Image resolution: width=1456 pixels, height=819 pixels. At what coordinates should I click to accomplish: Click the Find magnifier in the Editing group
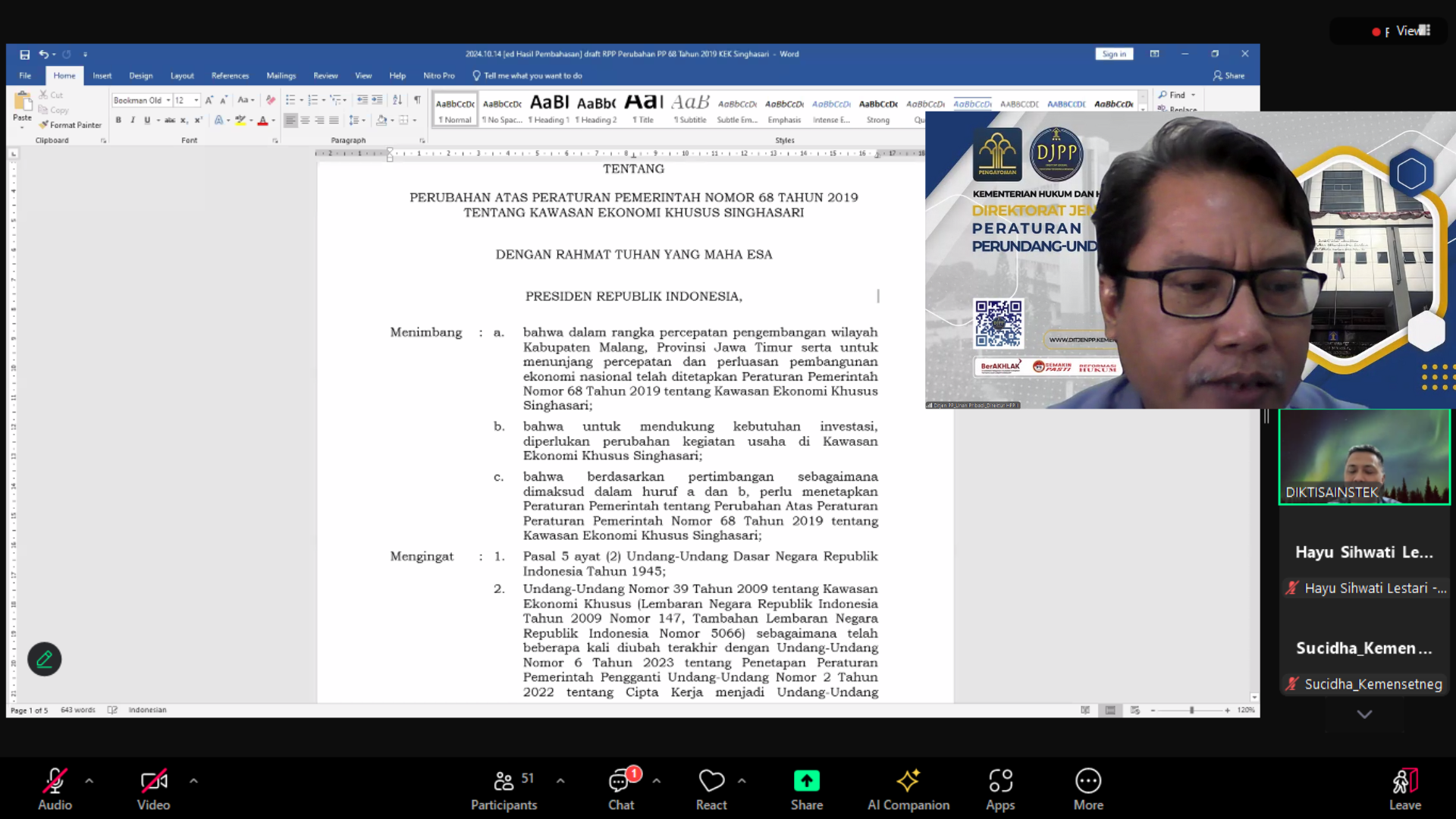pos(1172,95)
